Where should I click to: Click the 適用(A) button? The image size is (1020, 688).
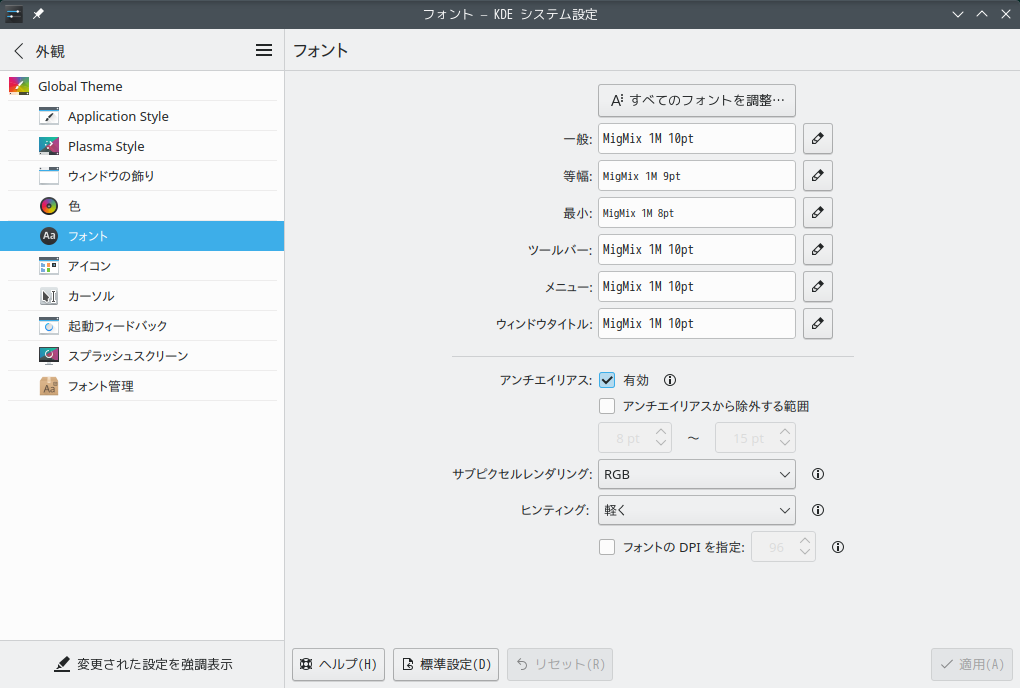tap(972, 665)
